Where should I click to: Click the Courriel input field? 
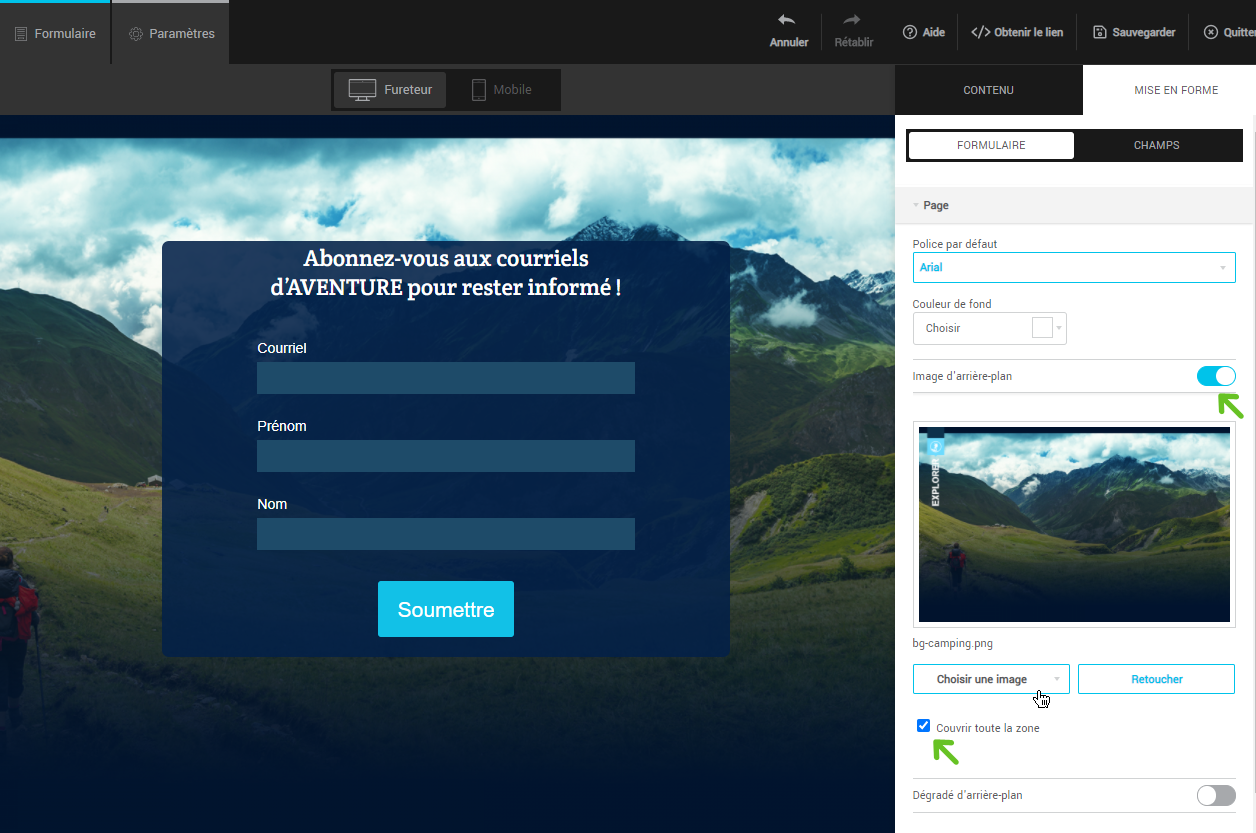[446, 378]
